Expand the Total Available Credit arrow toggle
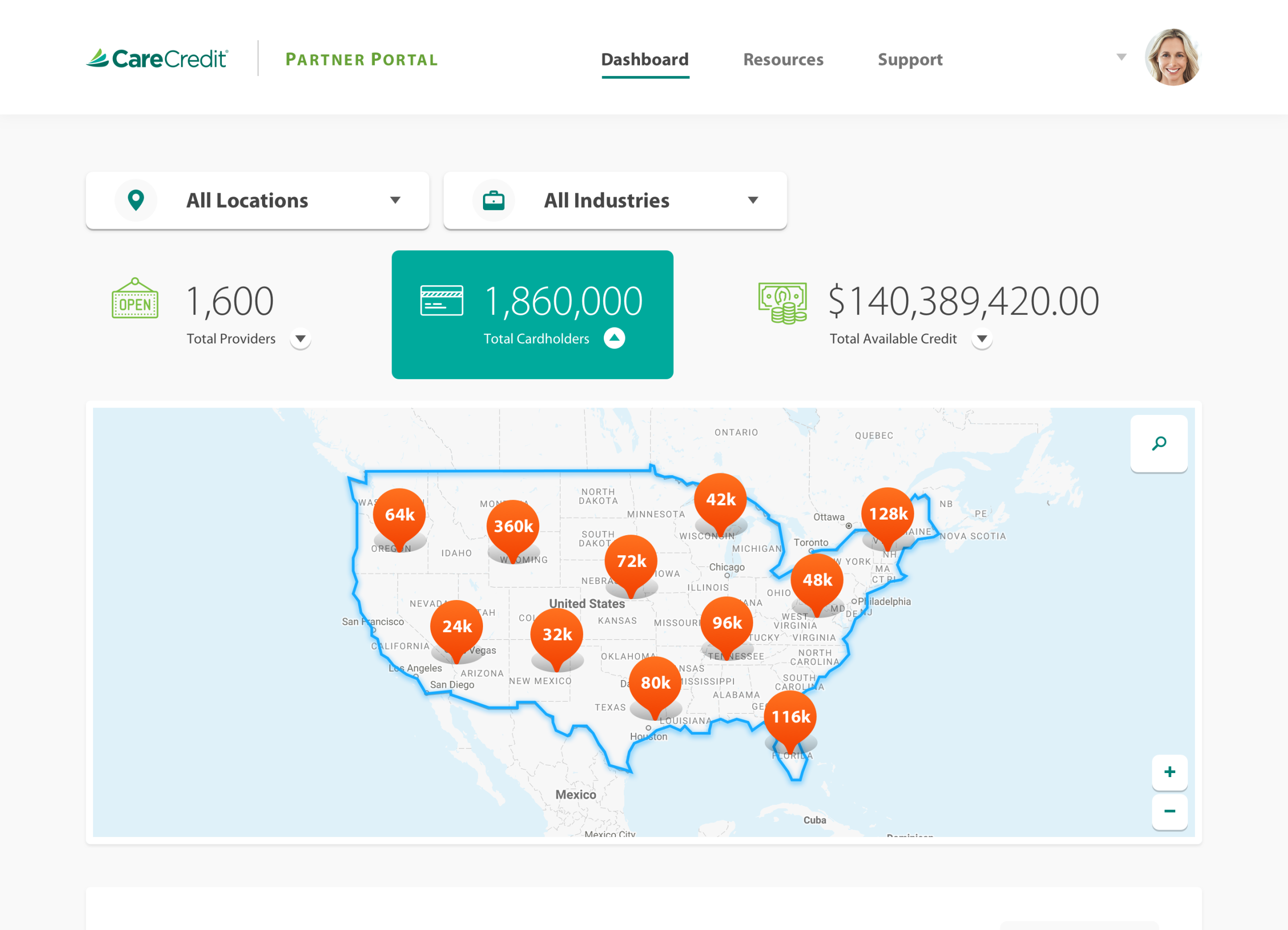 pos(981,339)
